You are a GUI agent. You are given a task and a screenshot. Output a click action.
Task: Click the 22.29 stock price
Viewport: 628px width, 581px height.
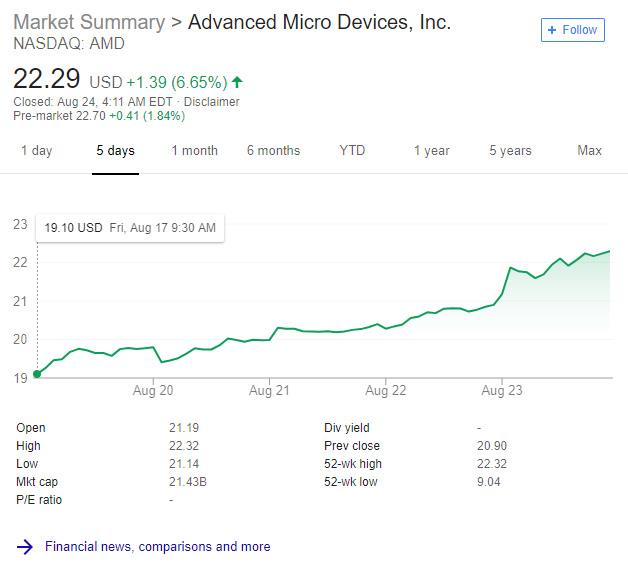pyautogui.click(x=47, y=80)
